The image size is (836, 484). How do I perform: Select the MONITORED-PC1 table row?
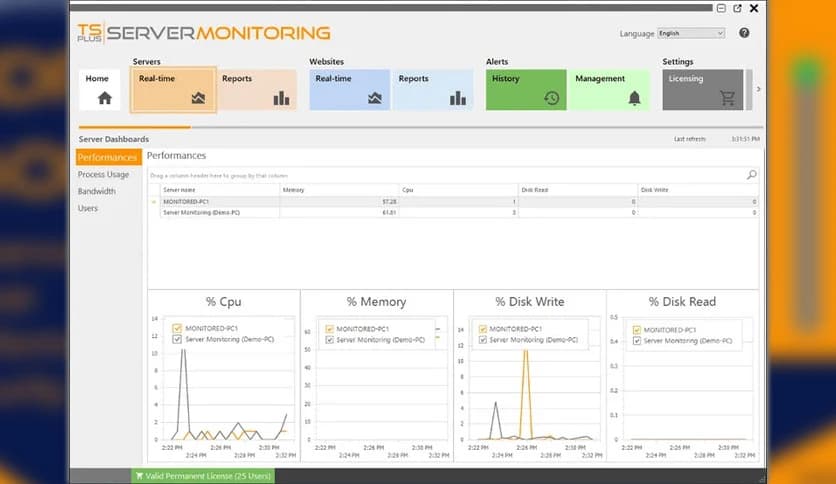click(x=454, y=201)
